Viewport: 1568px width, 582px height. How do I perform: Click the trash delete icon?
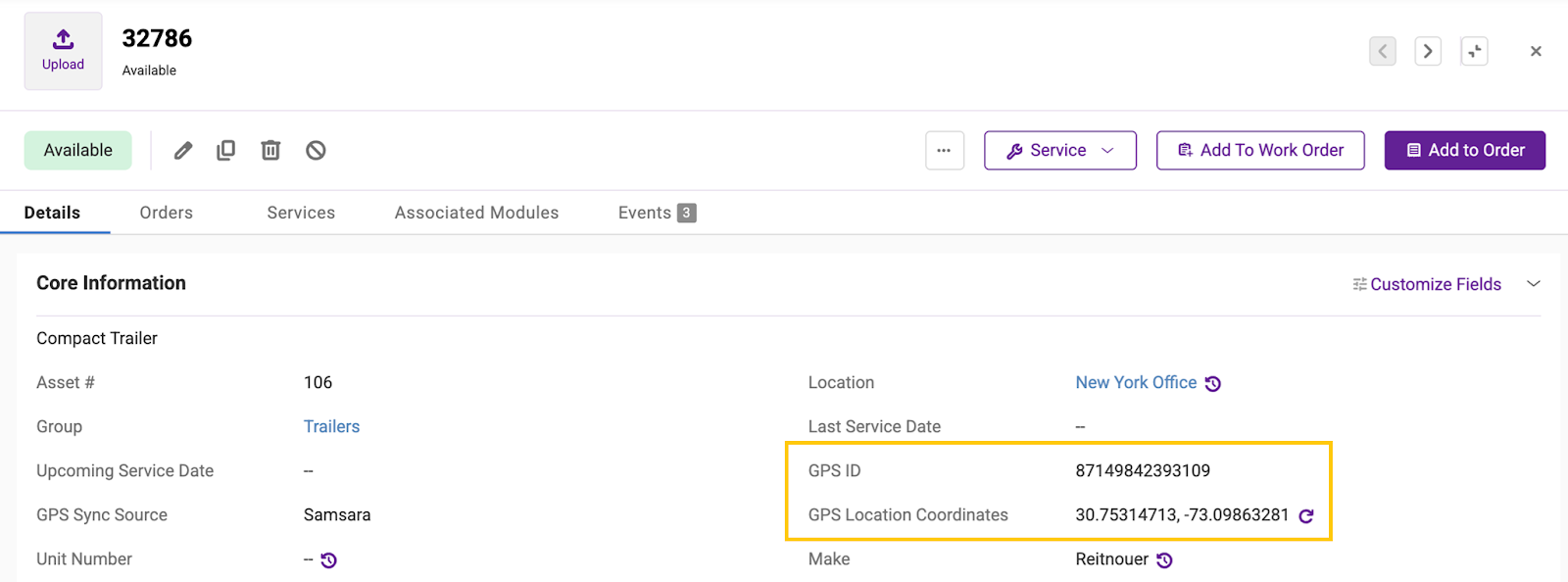pyautogui.click(x=270, y=150)
